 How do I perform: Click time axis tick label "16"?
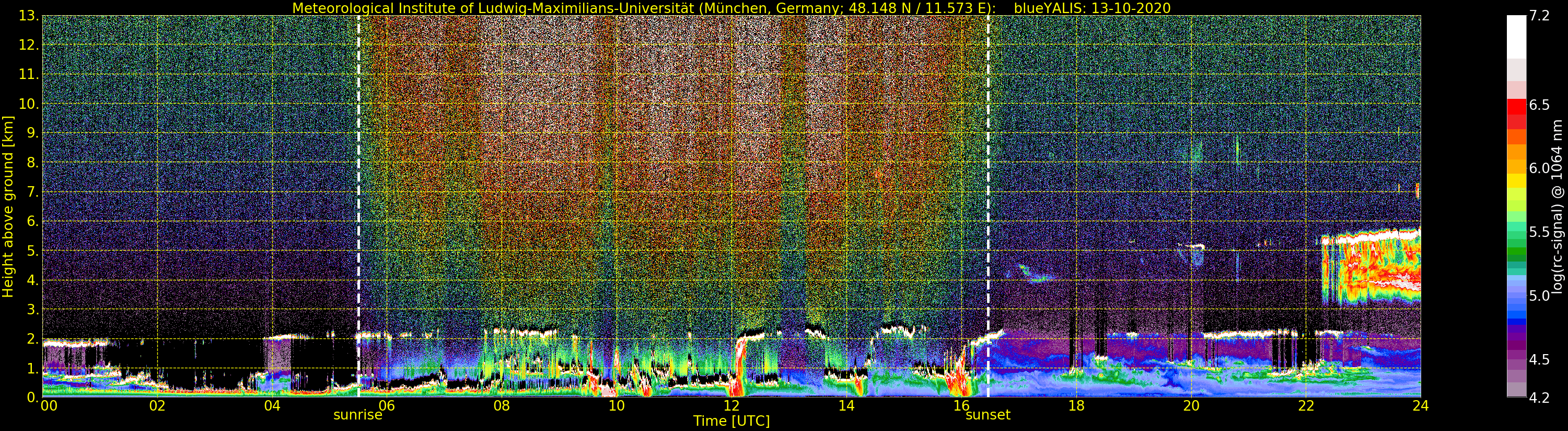coord(962,405)
